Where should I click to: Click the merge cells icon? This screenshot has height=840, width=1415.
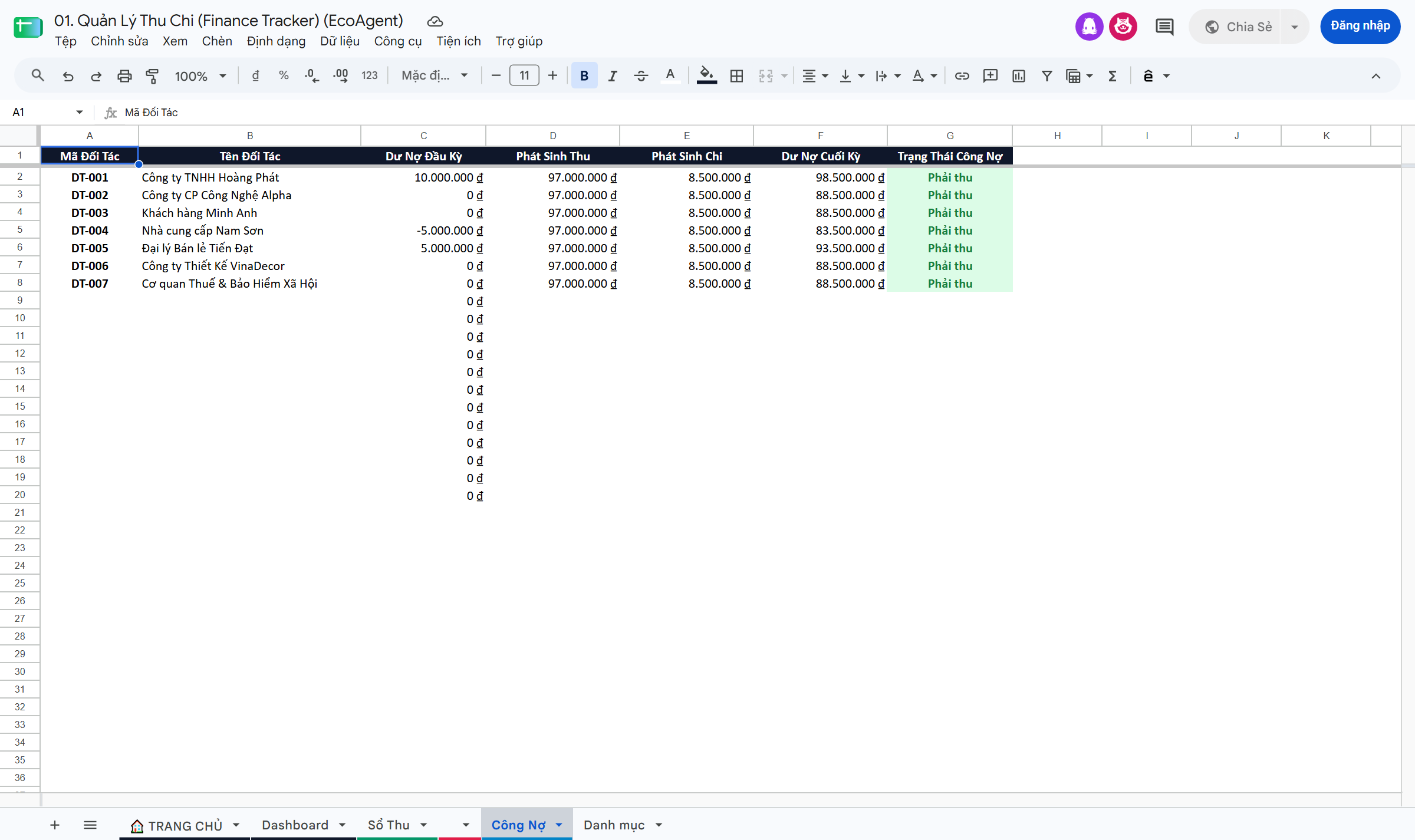[x=765, y=75]
